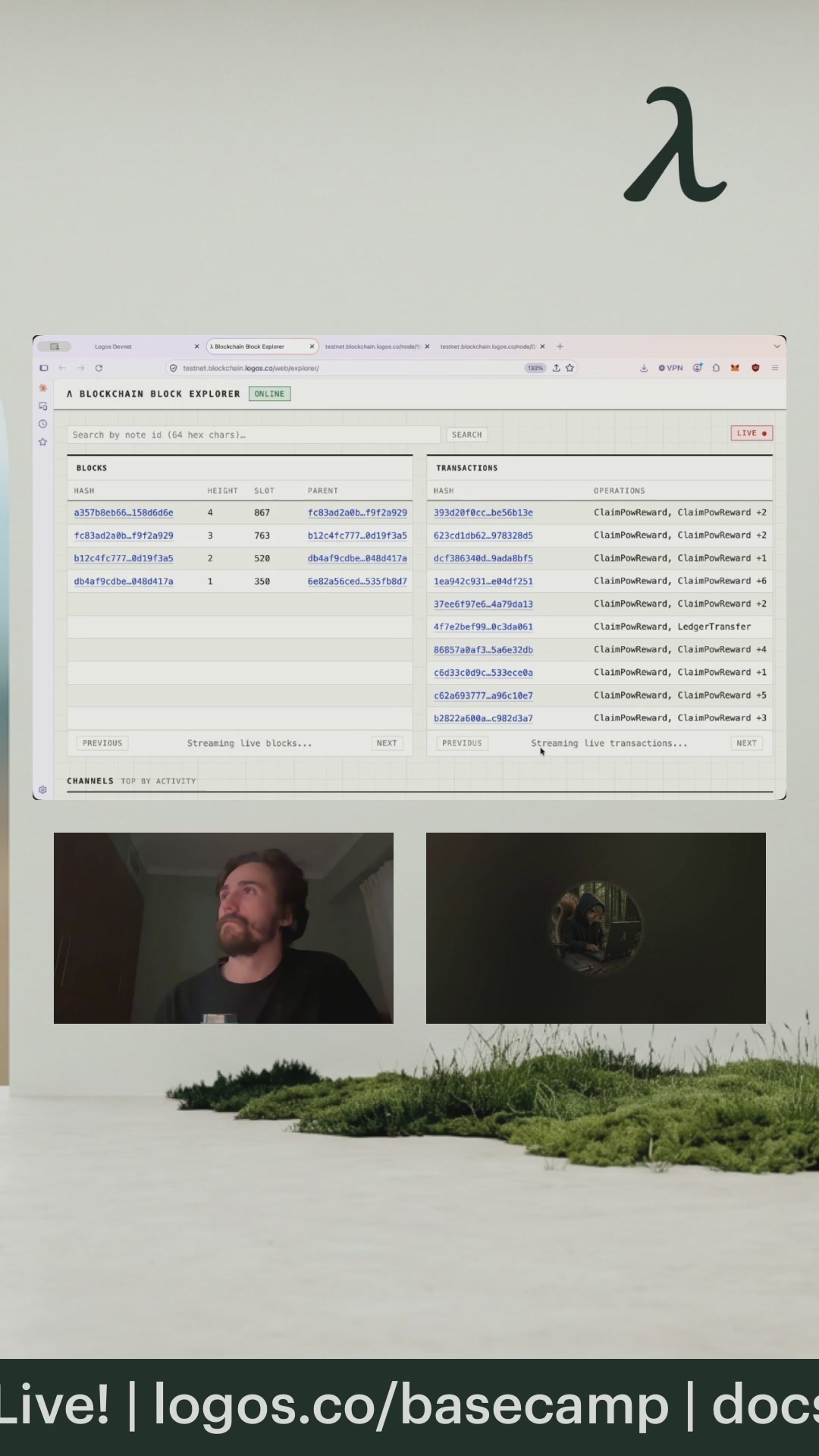The height and width of the screenshot is (1456, 819).
Task: Open block hash a357b8eb66…158d6d6e
Action: [124, 513]
